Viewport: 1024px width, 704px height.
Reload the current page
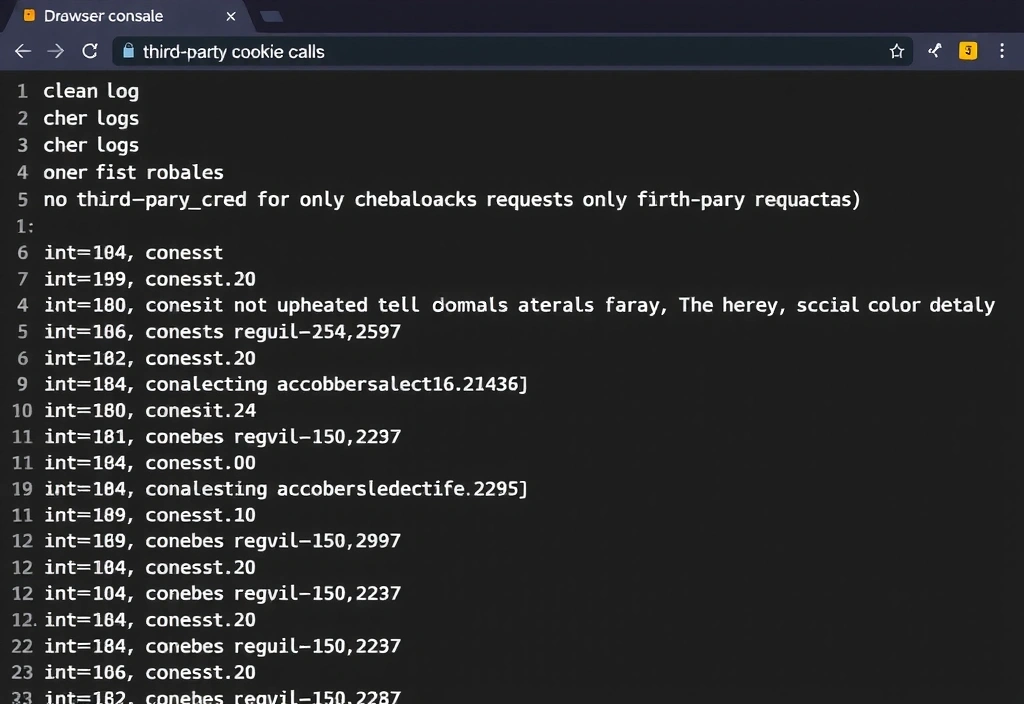point(90,51)
